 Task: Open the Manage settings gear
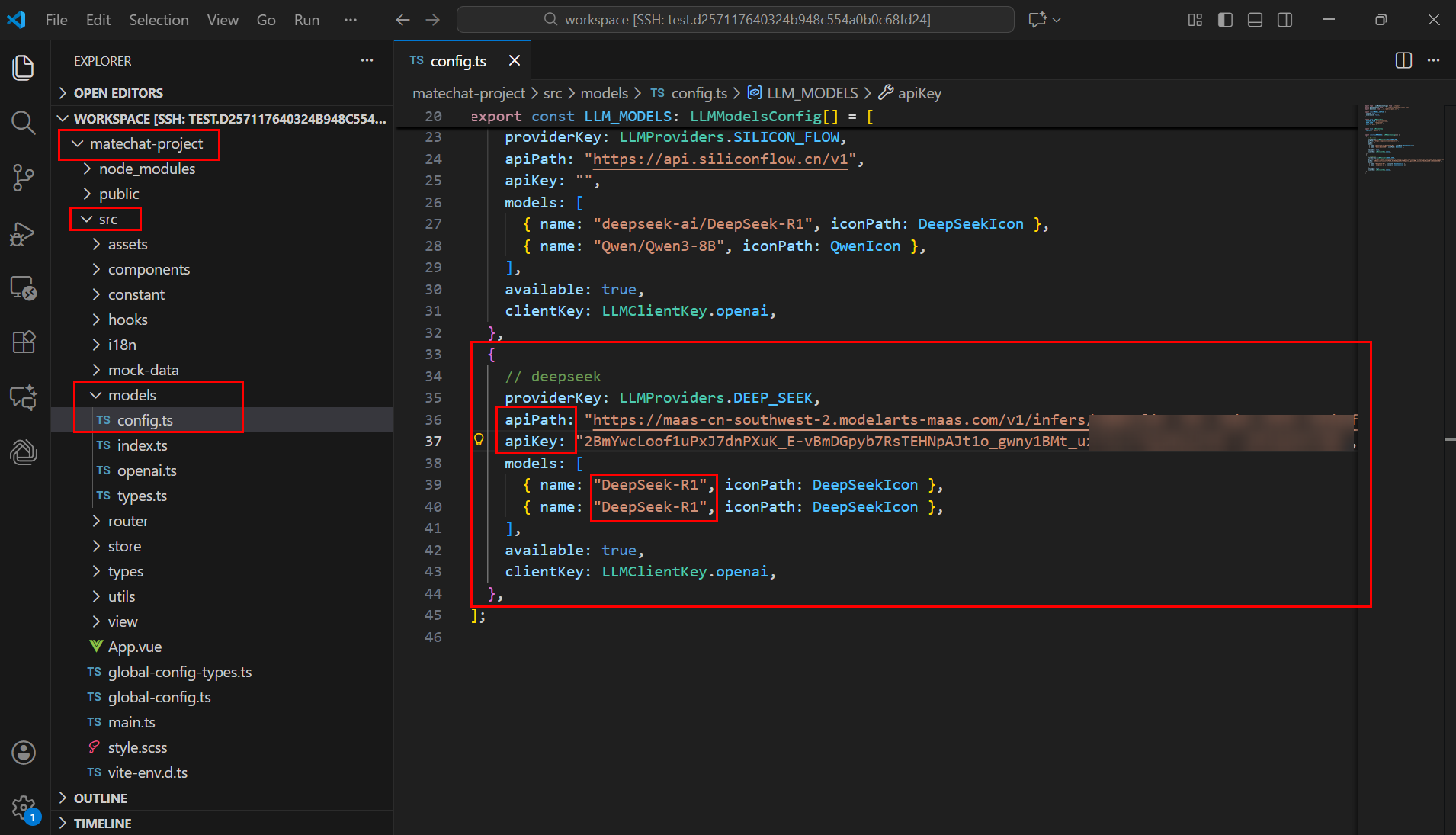point(23,807)
